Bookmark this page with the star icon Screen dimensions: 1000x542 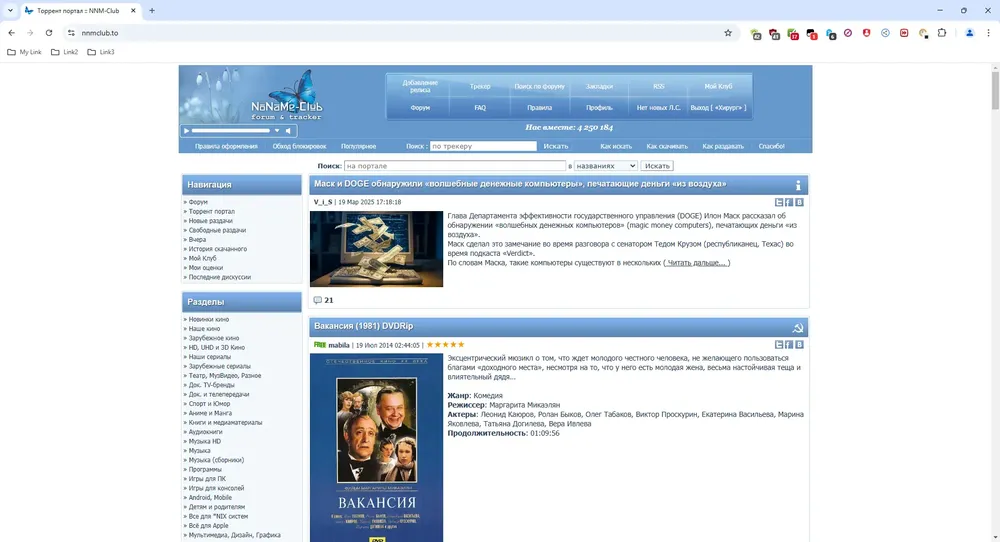tap(728, 33)
